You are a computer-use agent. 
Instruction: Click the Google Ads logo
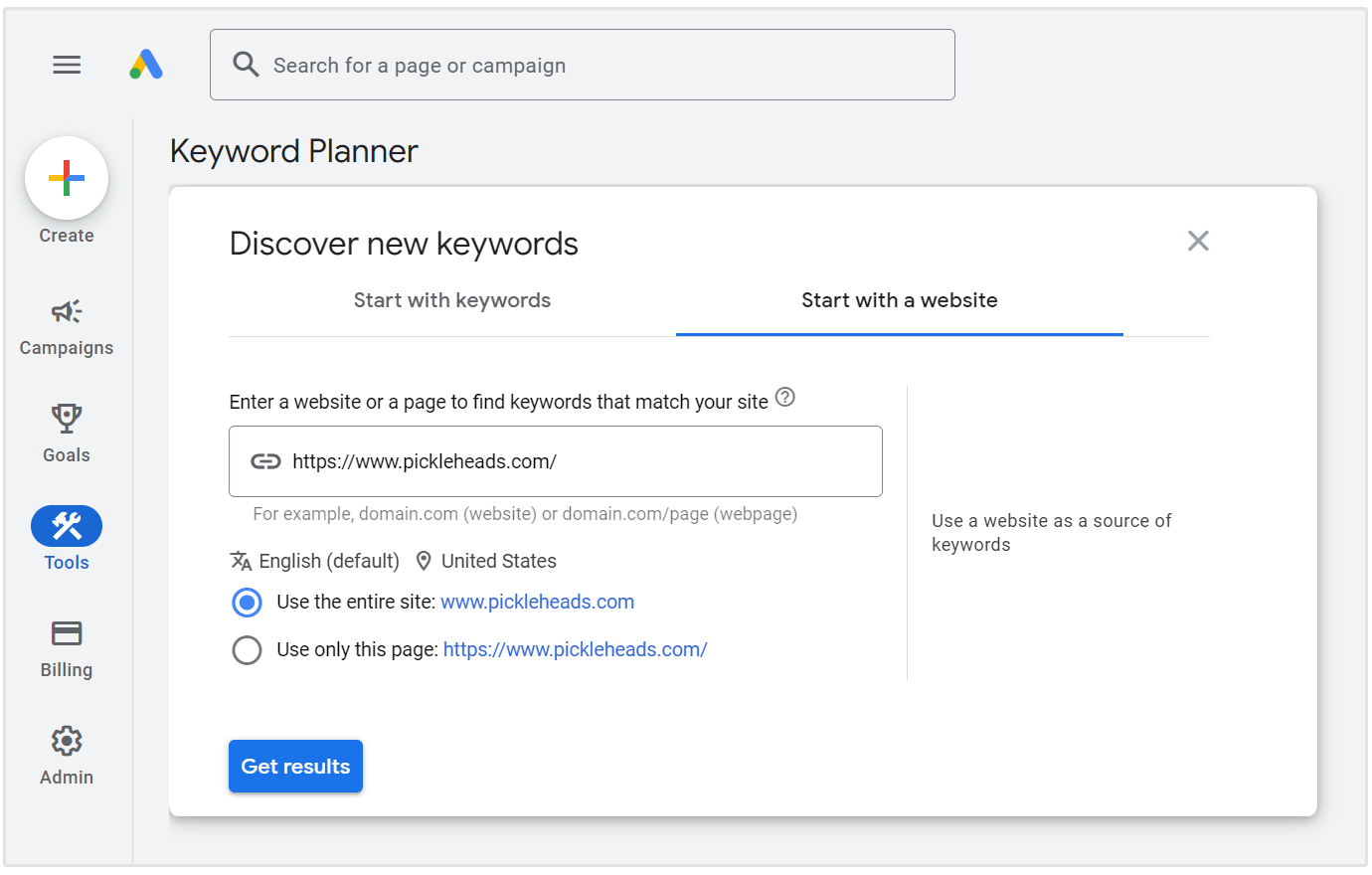pos(146,64)
